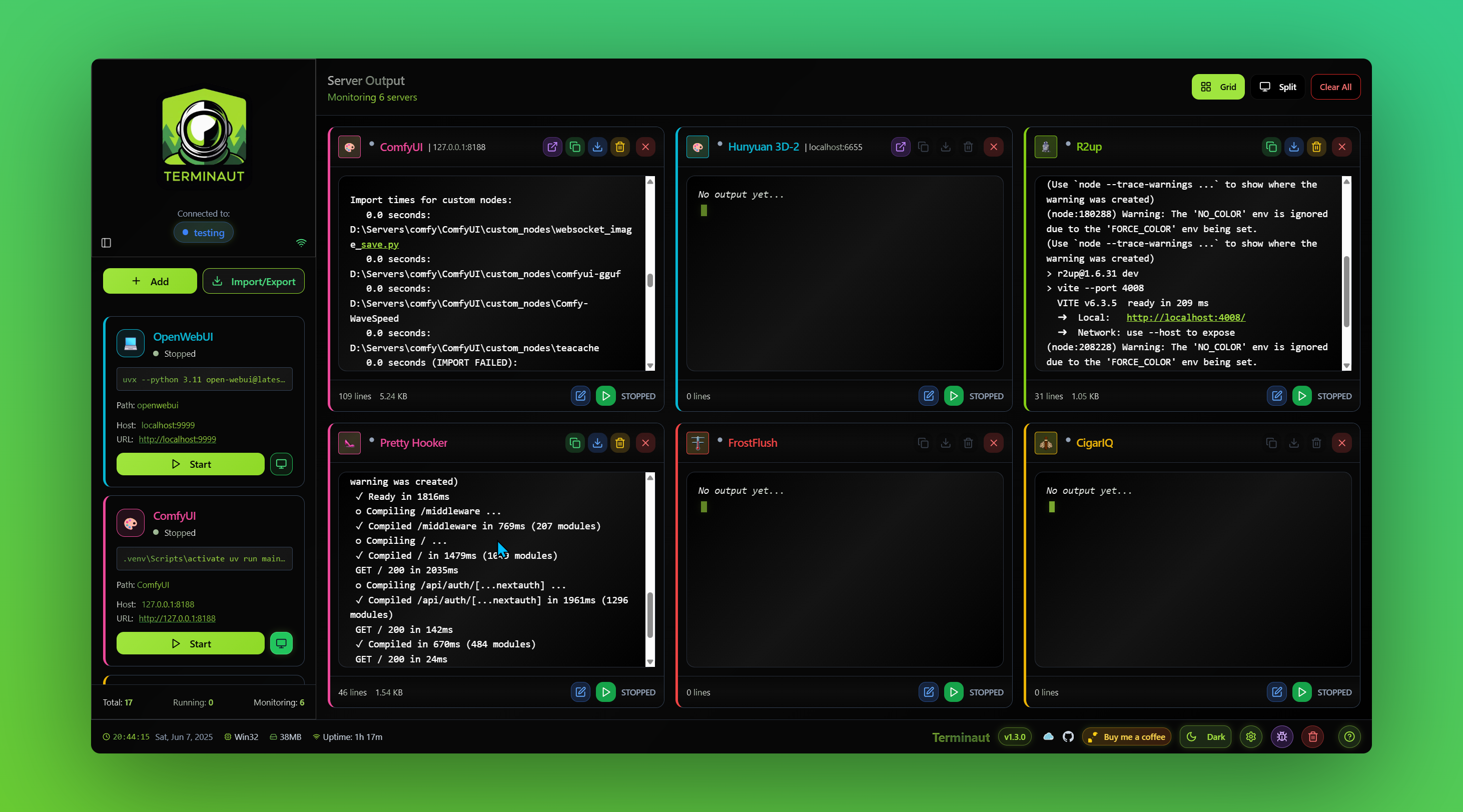Open ComfyUI in external browser icon

tap(552, 147)
